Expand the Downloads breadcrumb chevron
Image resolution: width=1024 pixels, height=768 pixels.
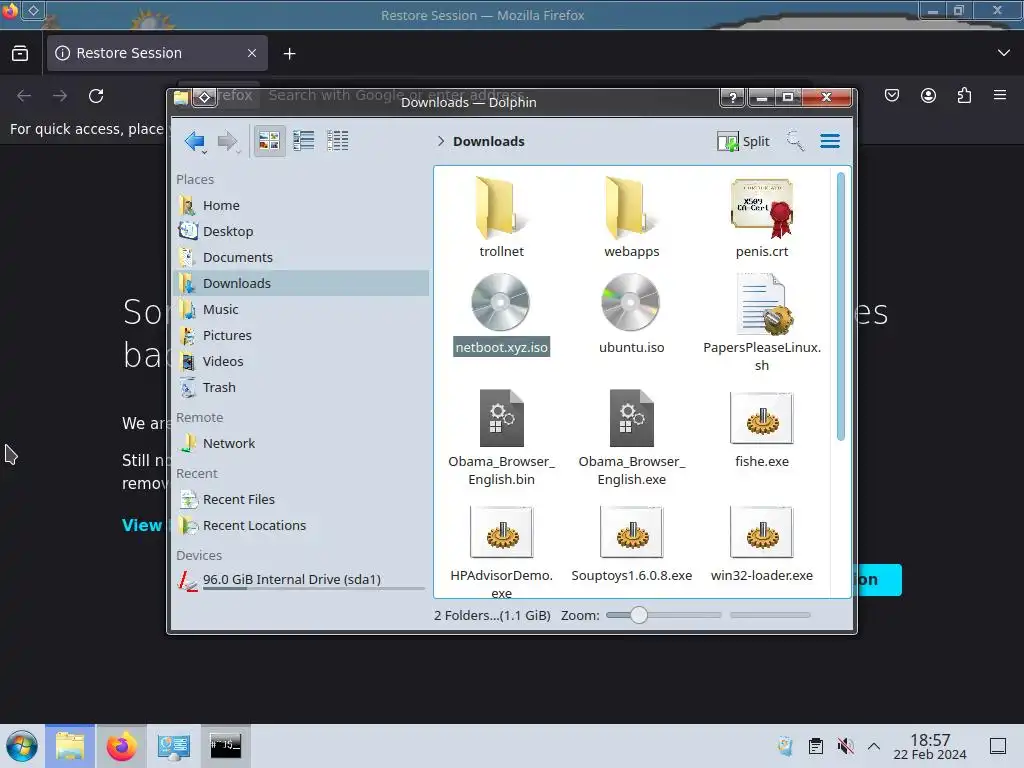[x=441, y=141]
